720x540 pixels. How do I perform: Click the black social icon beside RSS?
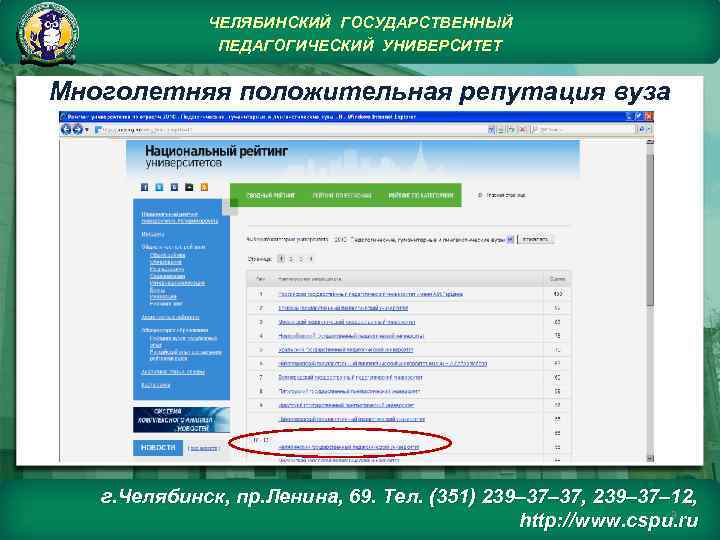(189, 187)
